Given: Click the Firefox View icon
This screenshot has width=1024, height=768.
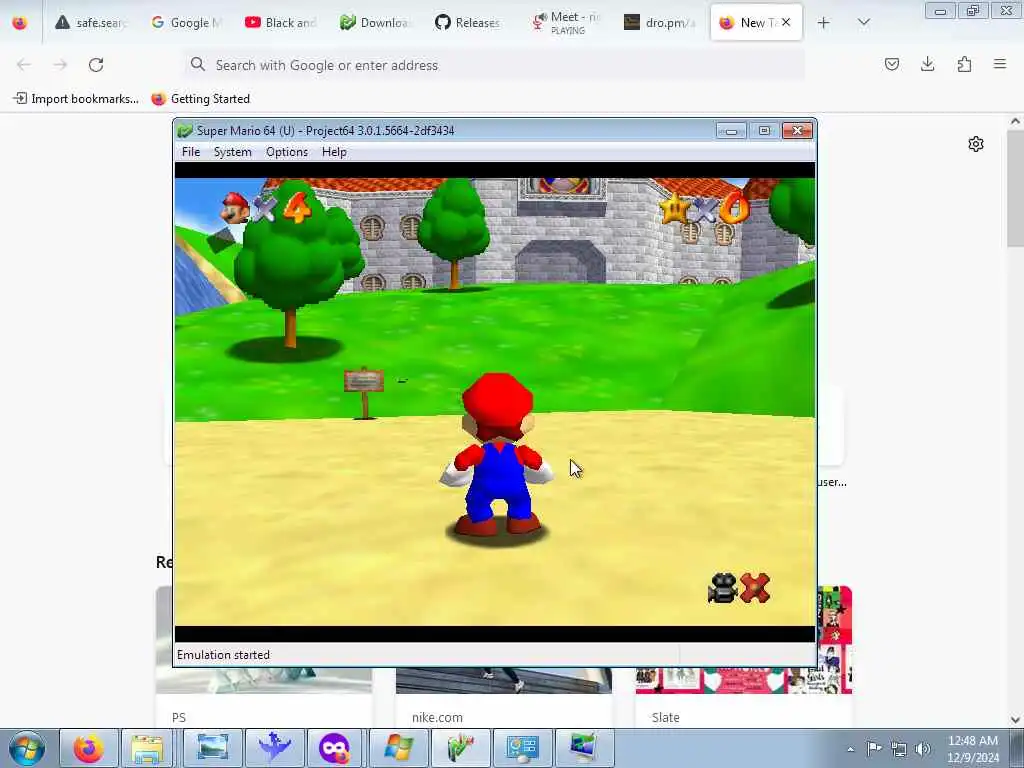Looking at the screenshot, I should click(20, 23).
